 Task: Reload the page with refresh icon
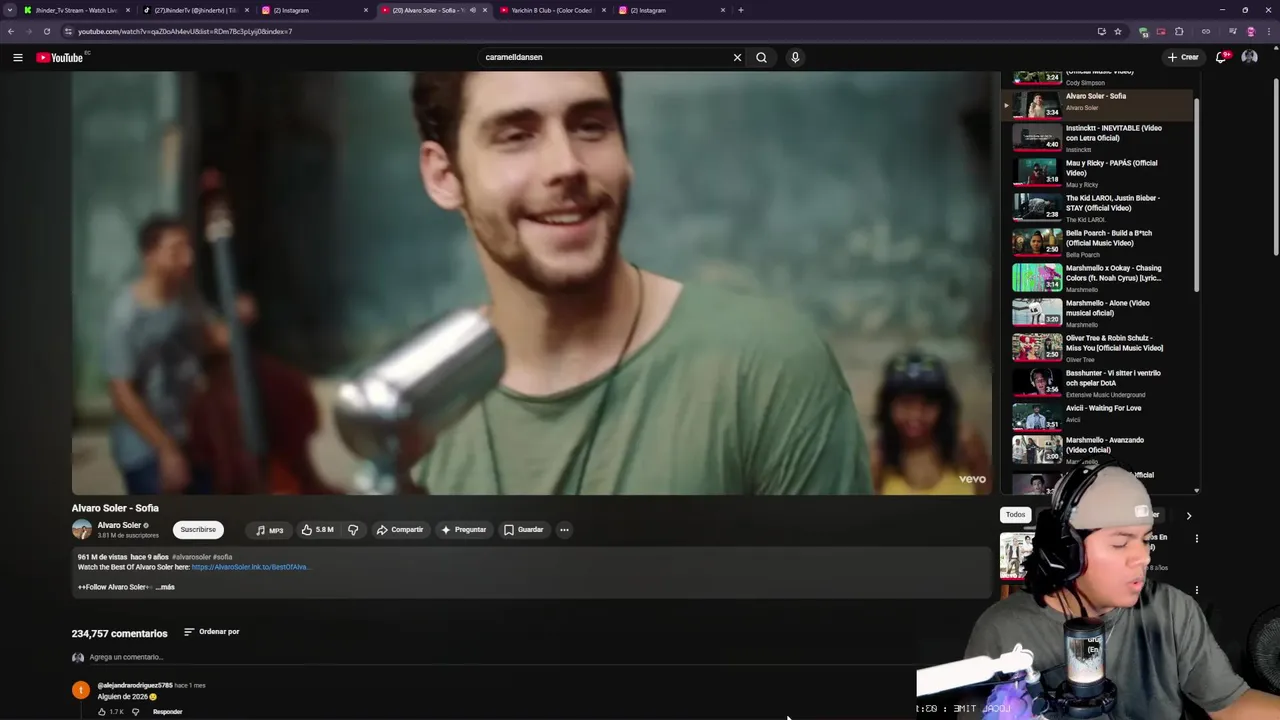click(x=46, y=31)
